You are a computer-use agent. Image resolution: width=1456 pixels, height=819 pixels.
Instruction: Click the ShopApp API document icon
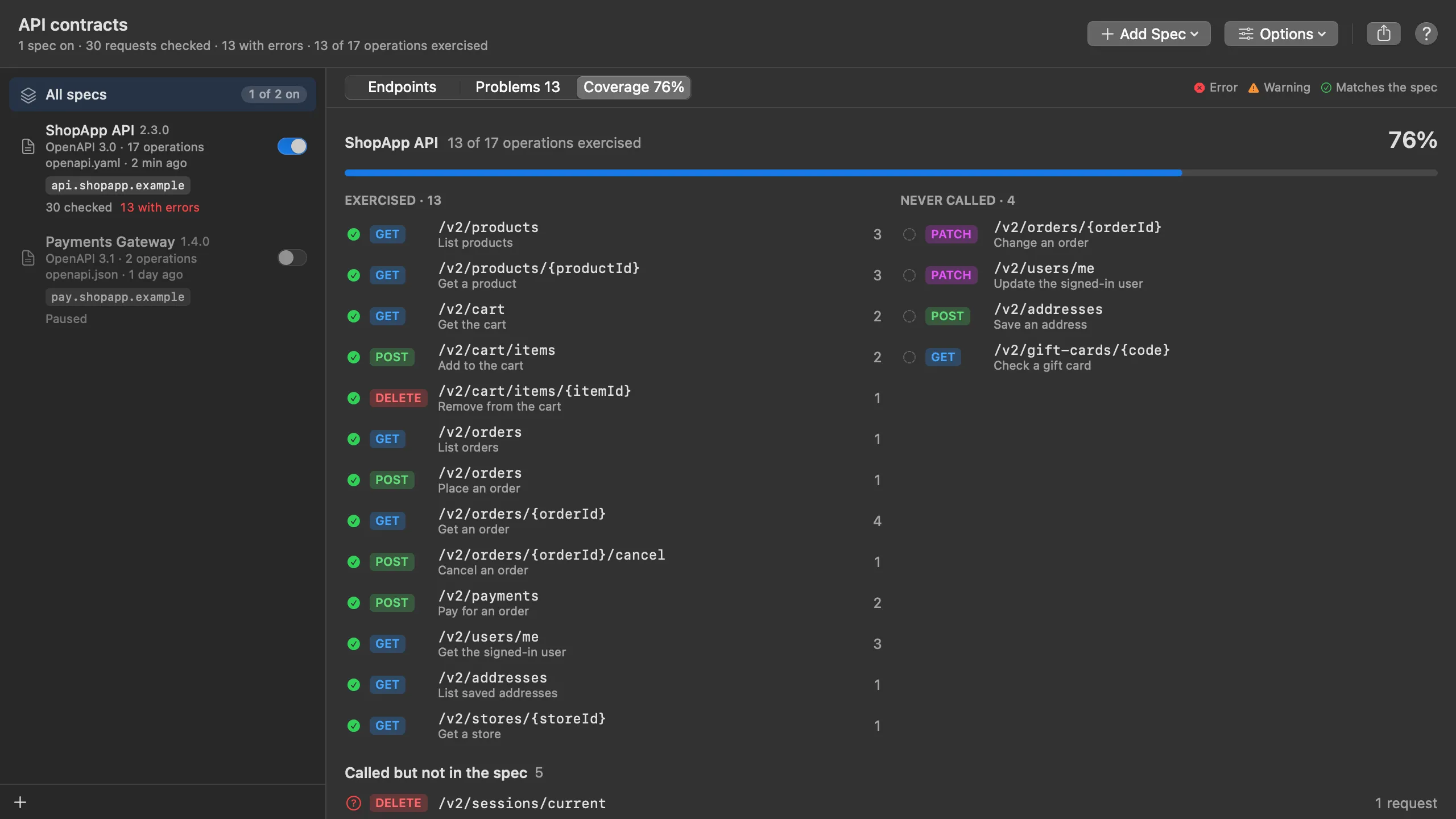(28, 146)
